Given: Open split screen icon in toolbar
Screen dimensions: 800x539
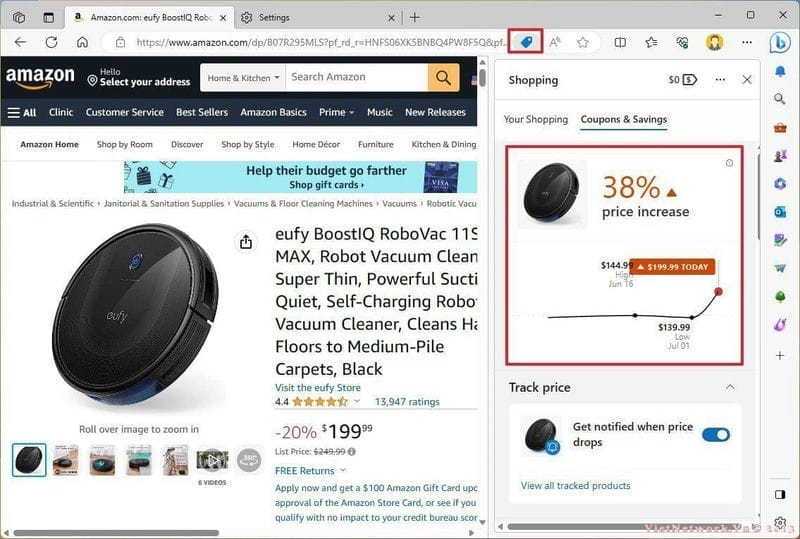Looking at the screenshot, I should click(x=620, y=42).
